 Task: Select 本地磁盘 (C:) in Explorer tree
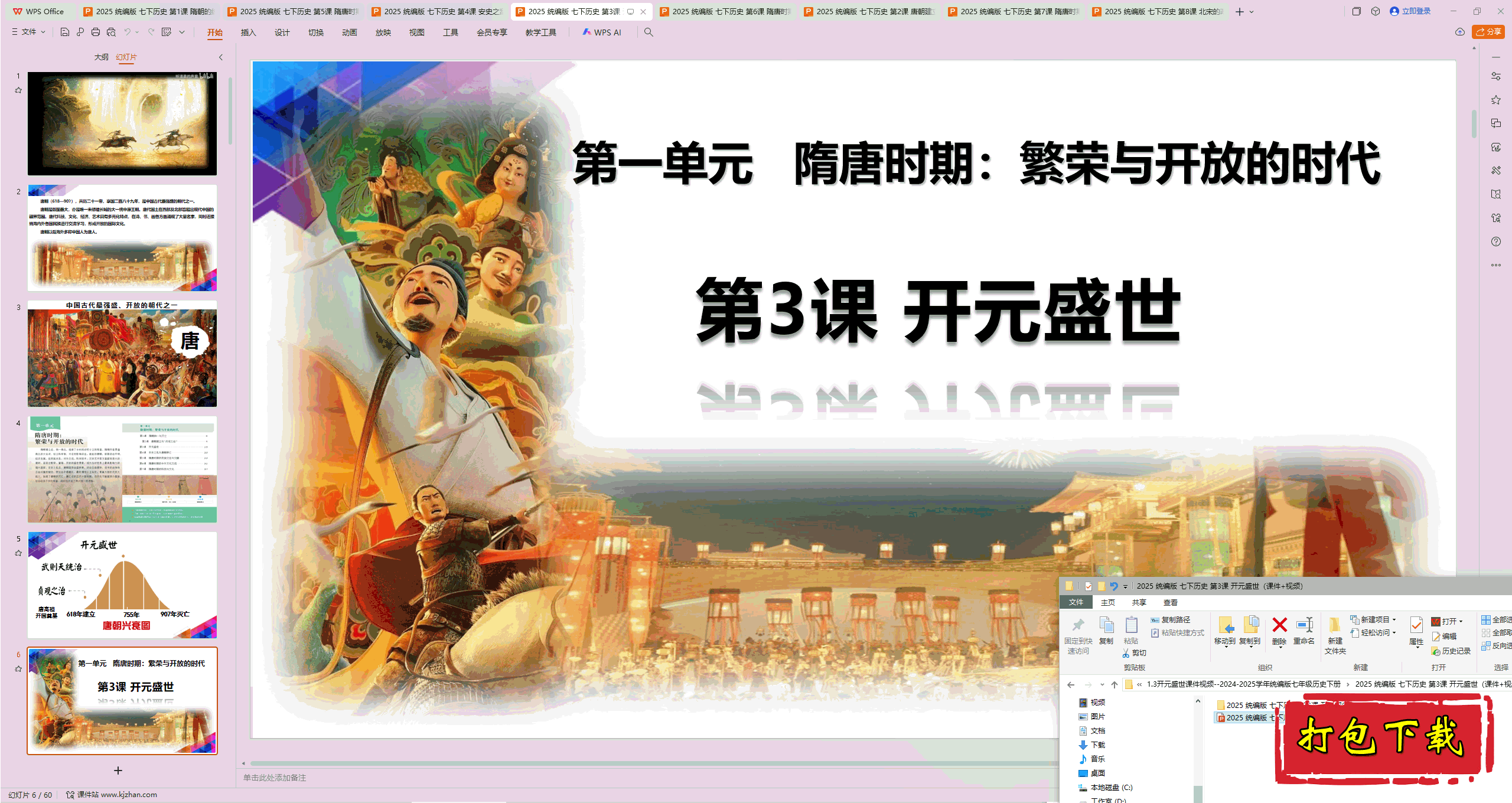pyautogui.click(x=1106, y=787)
